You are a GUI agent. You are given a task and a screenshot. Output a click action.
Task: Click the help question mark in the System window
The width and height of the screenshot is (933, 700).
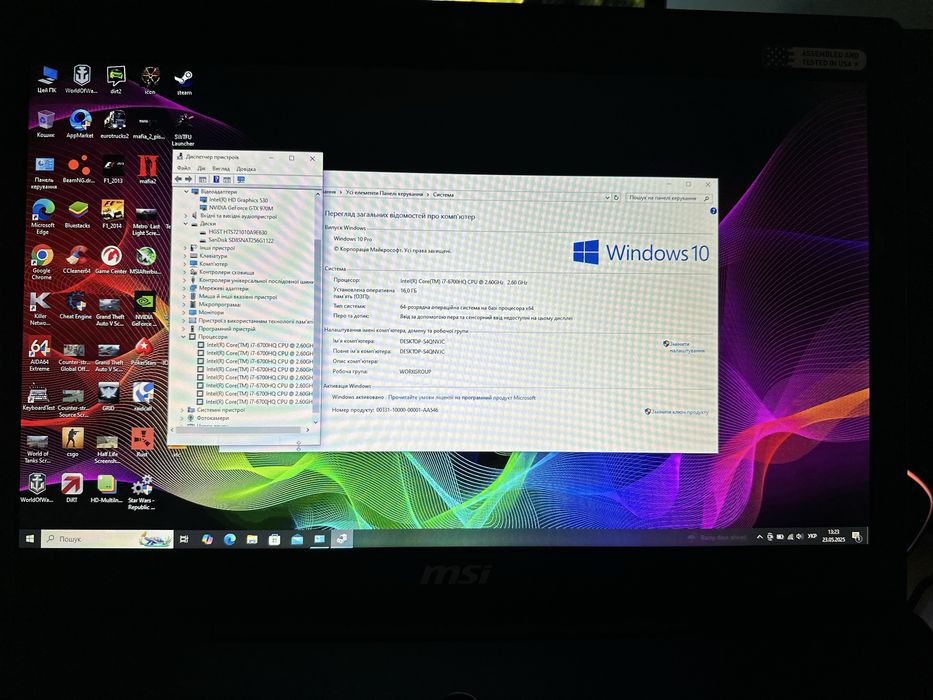pos(713,211)
